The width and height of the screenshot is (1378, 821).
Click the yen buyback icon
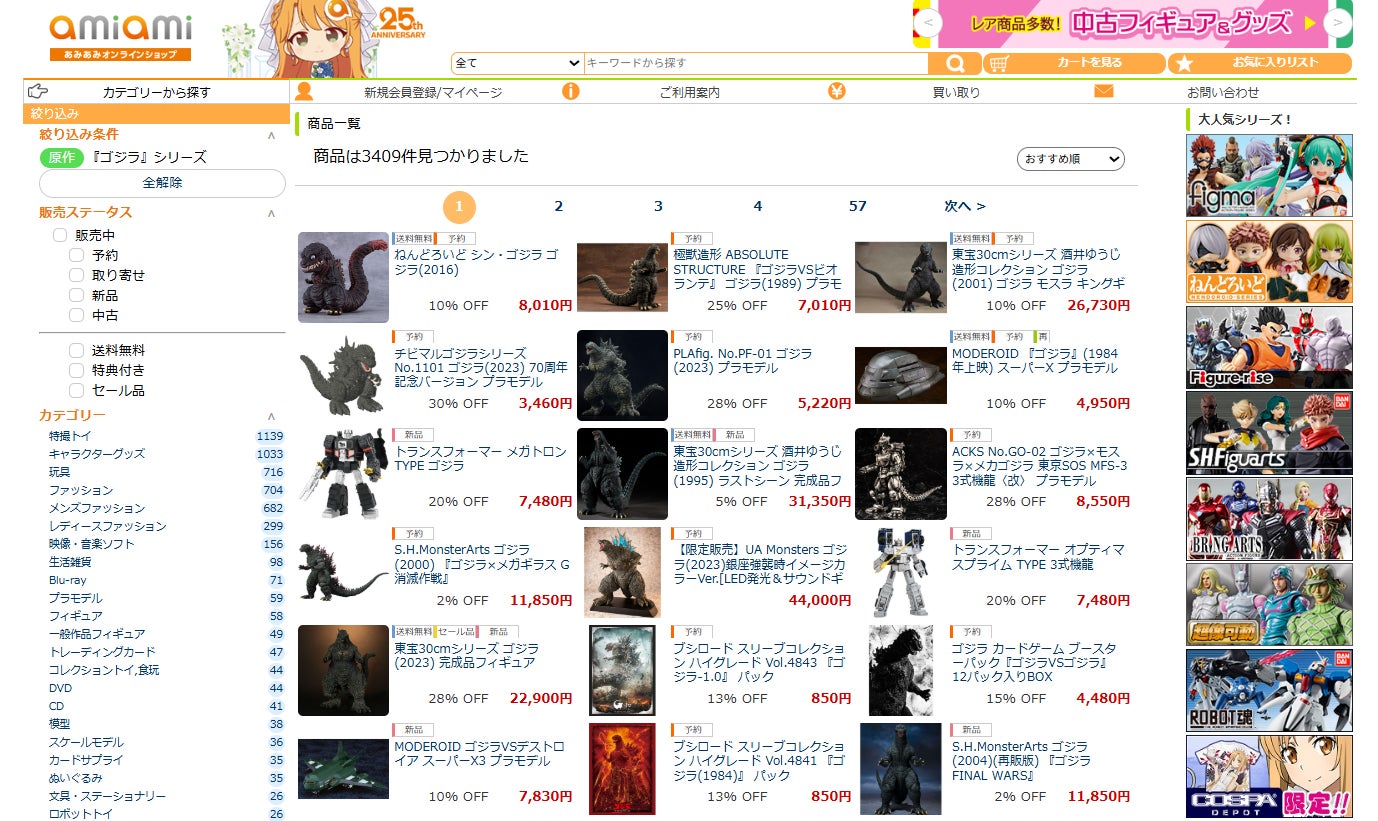837,92
